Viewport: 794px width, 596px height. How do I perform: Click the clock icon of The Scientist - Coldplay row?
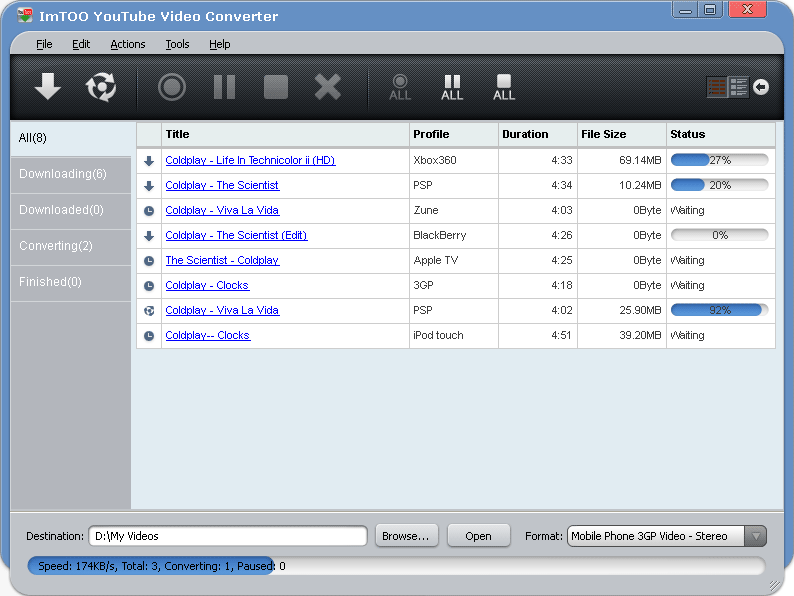(x=149, y=261)
